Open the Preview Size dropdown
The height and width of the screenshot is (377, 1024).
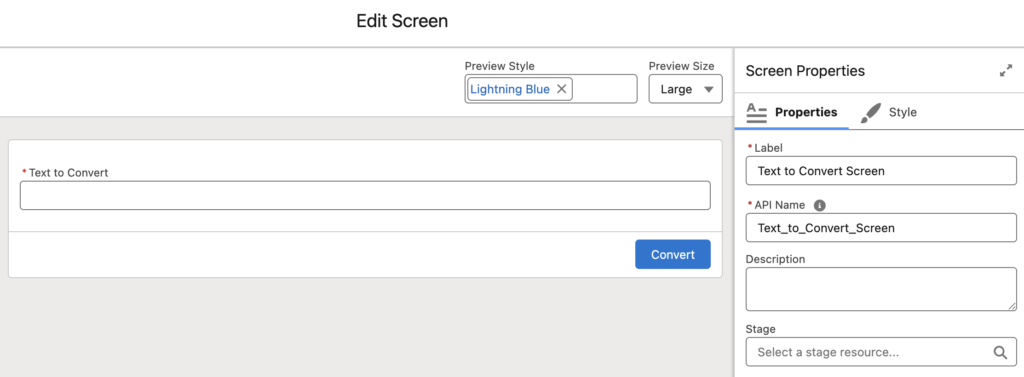(685, 89)
